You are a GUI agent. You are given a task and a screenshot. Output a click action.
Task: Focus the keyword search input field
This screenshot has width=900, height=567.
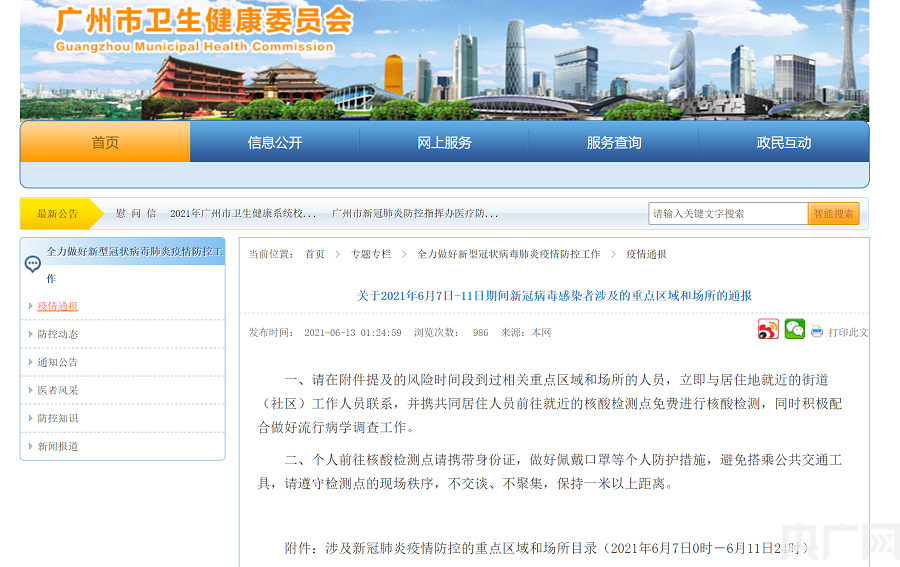pos(727,214)
